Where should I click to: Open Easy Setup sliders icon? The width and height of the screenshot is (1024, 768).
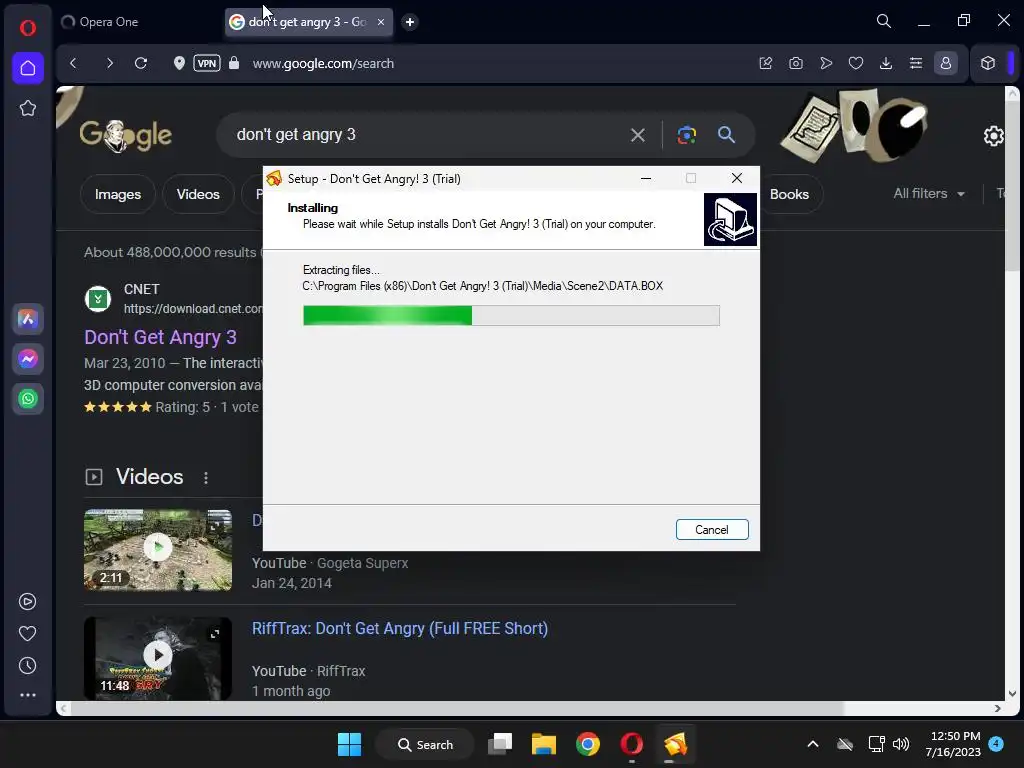point(916,63)
